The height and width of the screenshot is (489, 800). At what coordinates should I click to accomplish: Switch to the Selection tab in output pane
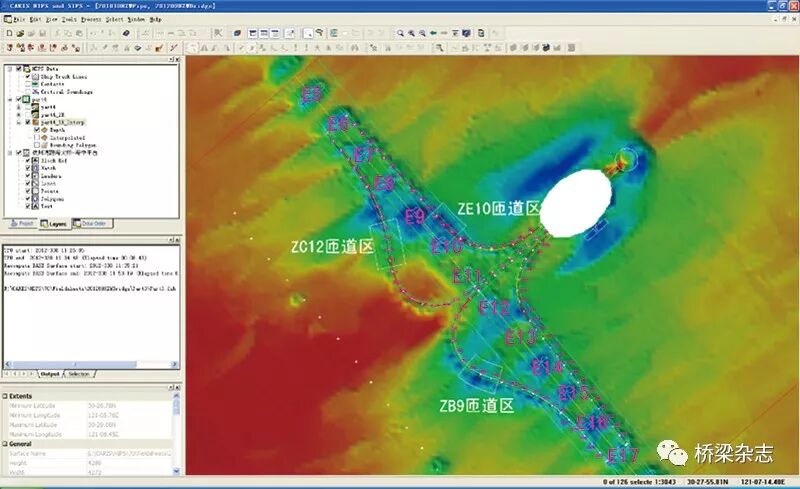[x=79, y=374]
